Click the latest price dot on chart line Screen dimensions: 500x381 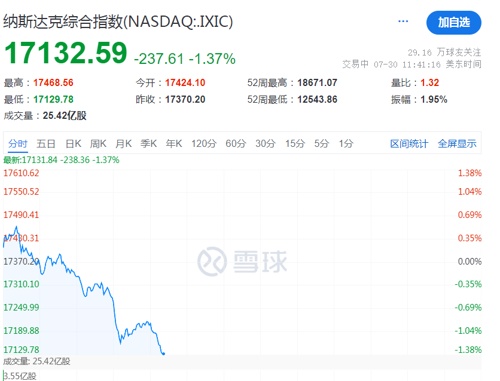pos(163,353)
